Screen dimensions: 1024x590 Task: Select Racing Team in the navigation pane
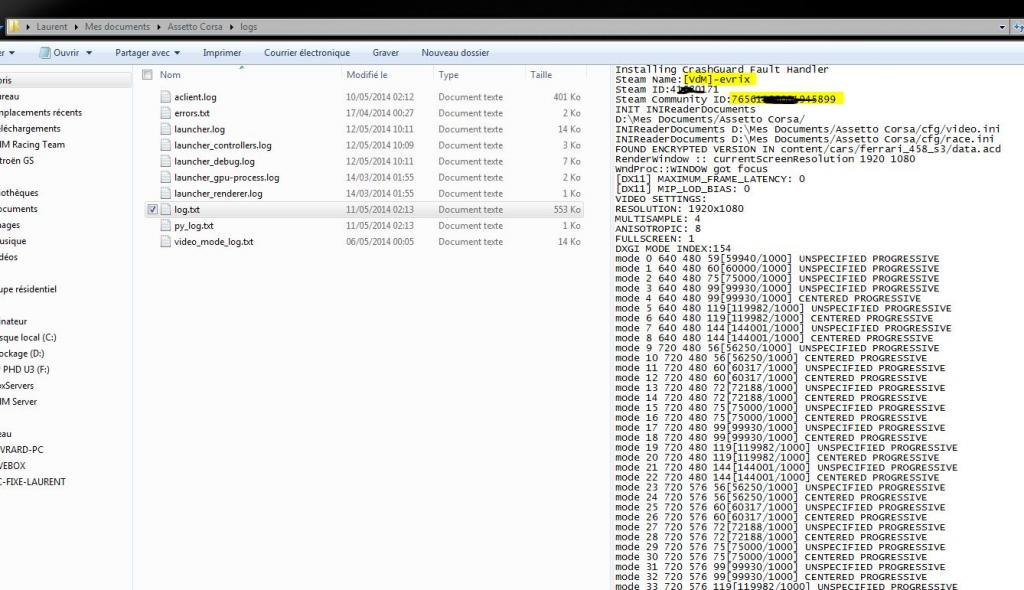click(33, 144)
